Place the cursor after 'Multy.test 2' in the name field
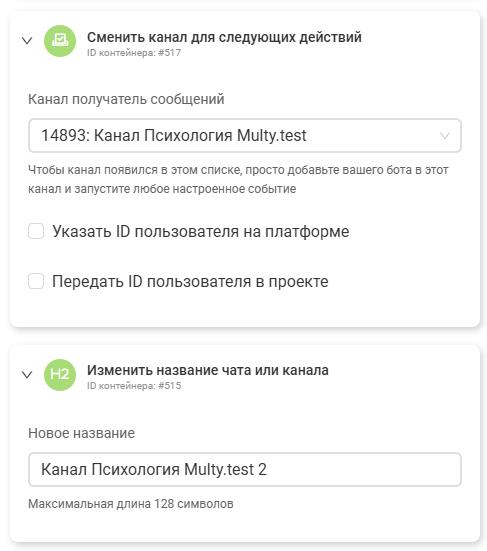The image size is (487, 551). [x=268, y=469]
